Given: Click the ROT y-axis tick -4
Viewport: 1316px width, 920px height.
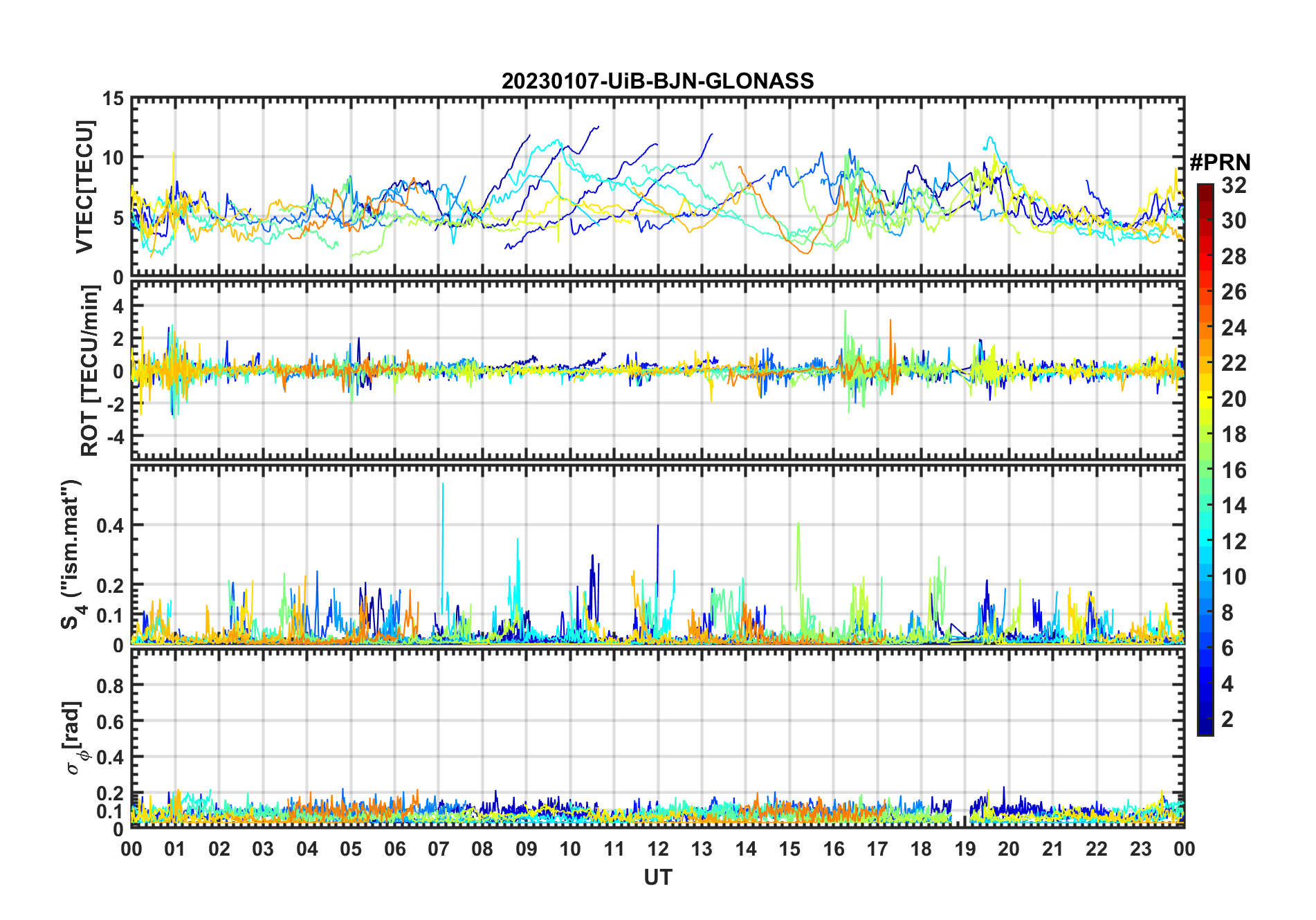Looking at the screenshot, I should [x=116, y=437].
